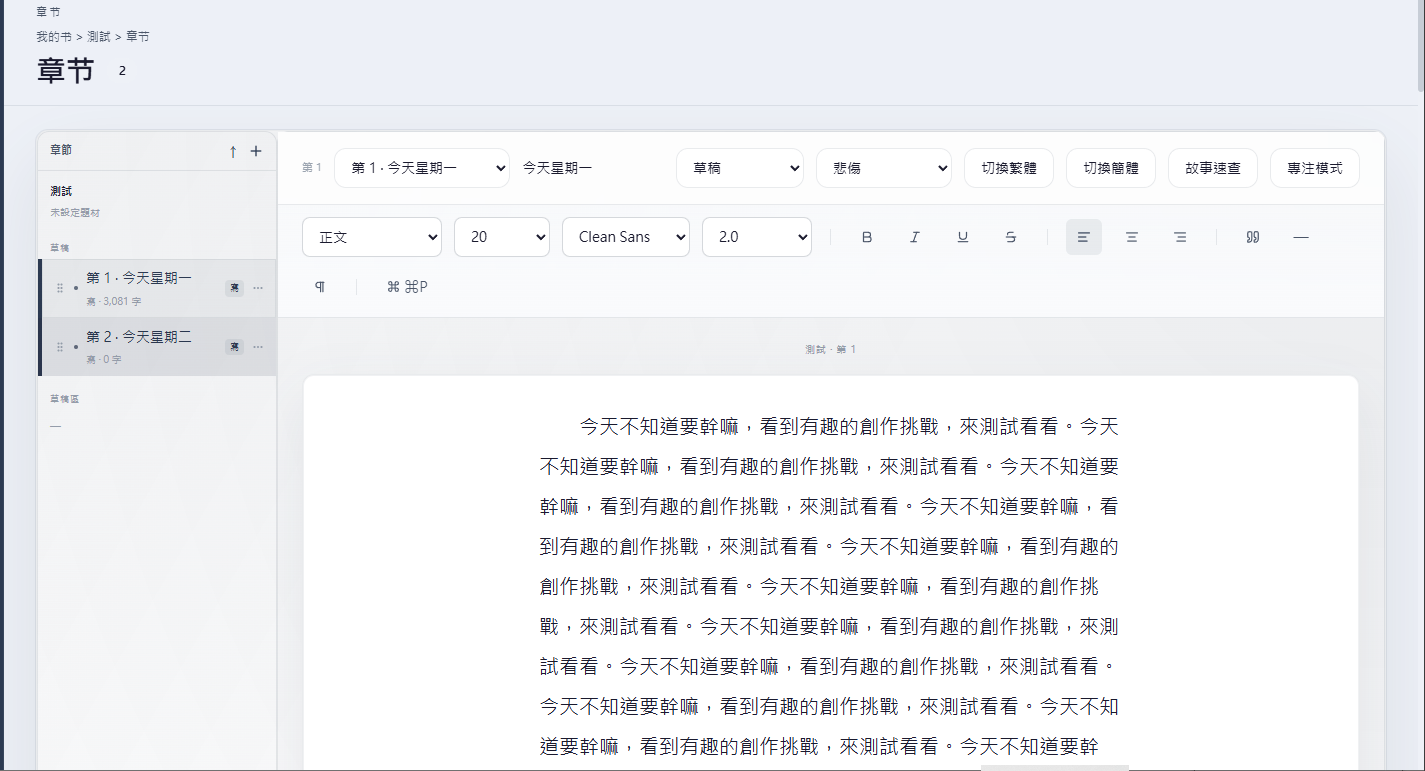Click the 稿 badge on chapter 2 row
This screenshot has height=771, width=1425.
(x=234, y=346)
